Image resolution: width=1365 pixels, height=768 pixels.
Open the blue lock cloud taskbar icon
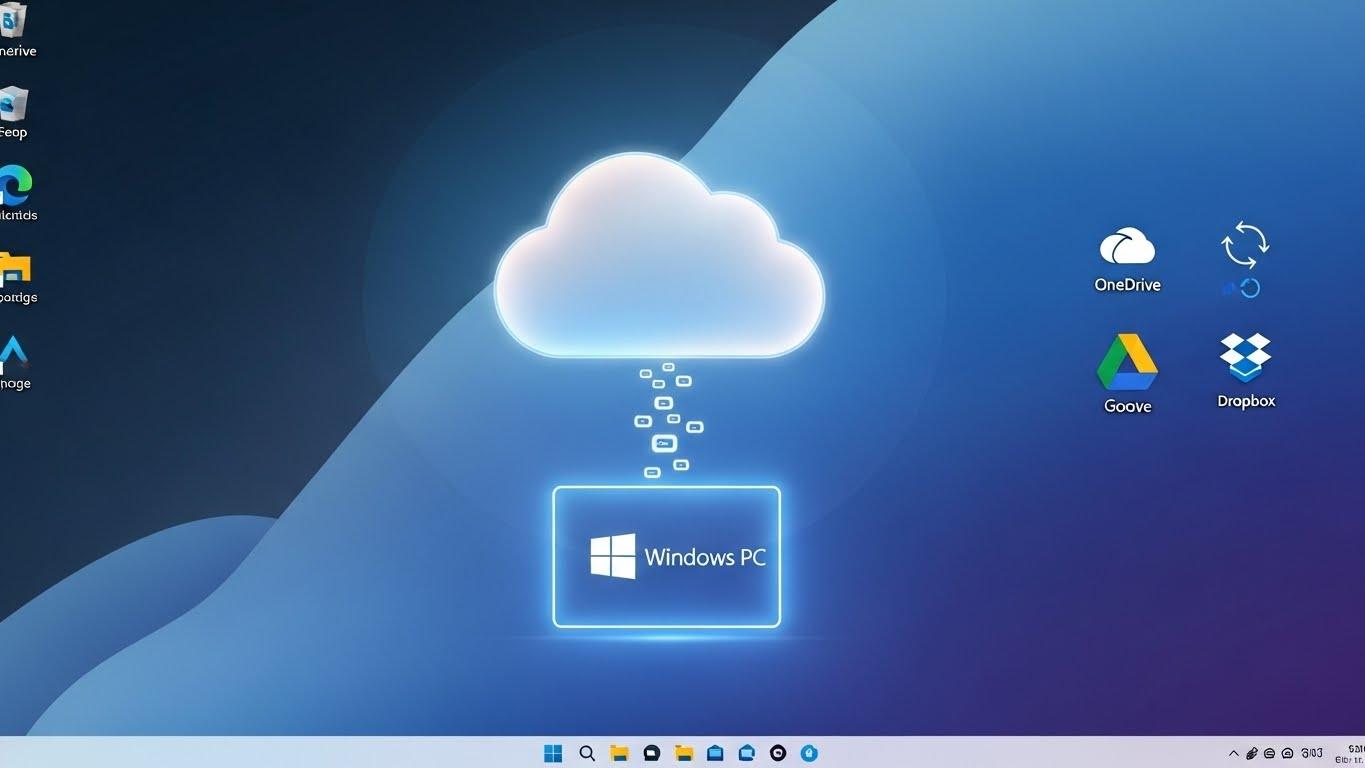[809, 753]
